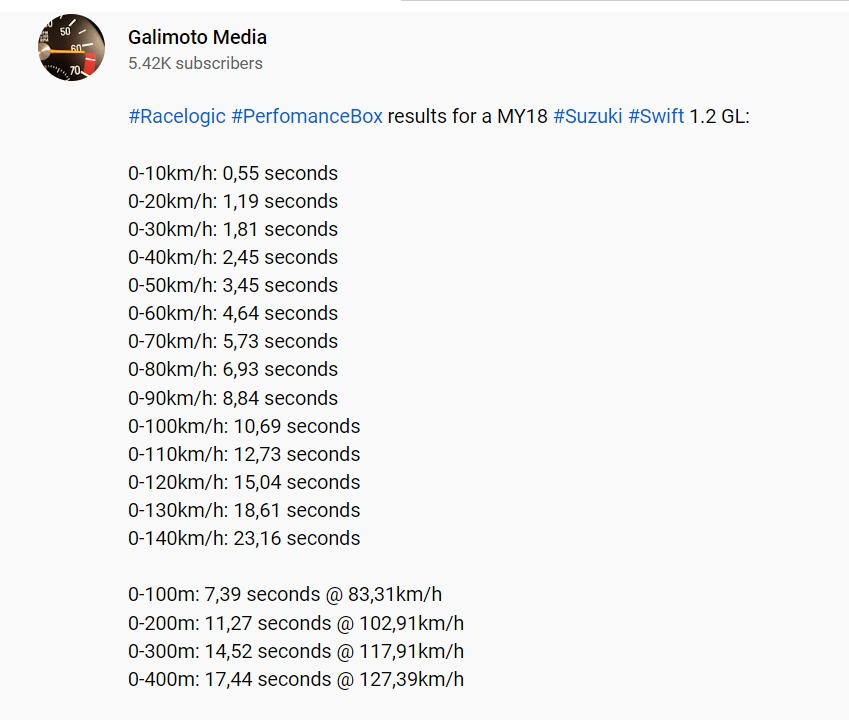This screenshot has width=849, height=720.
Task: Click the Galimoto Media channel avatar
Action: pyautogui.click(x=71, y=48)
